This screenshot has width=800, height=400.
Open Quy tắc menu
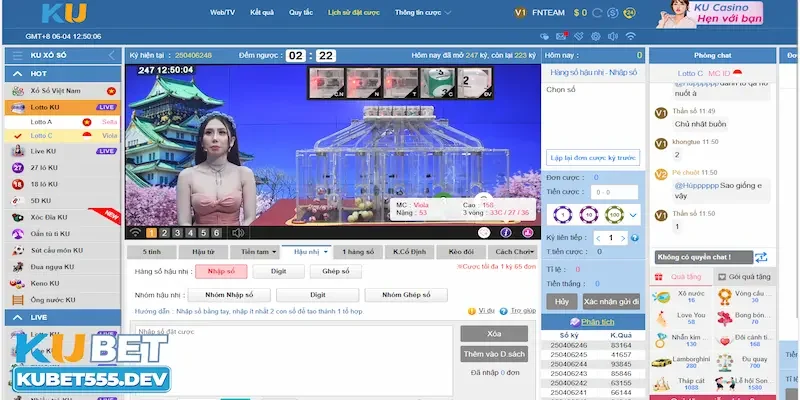[x=301, y=13]
